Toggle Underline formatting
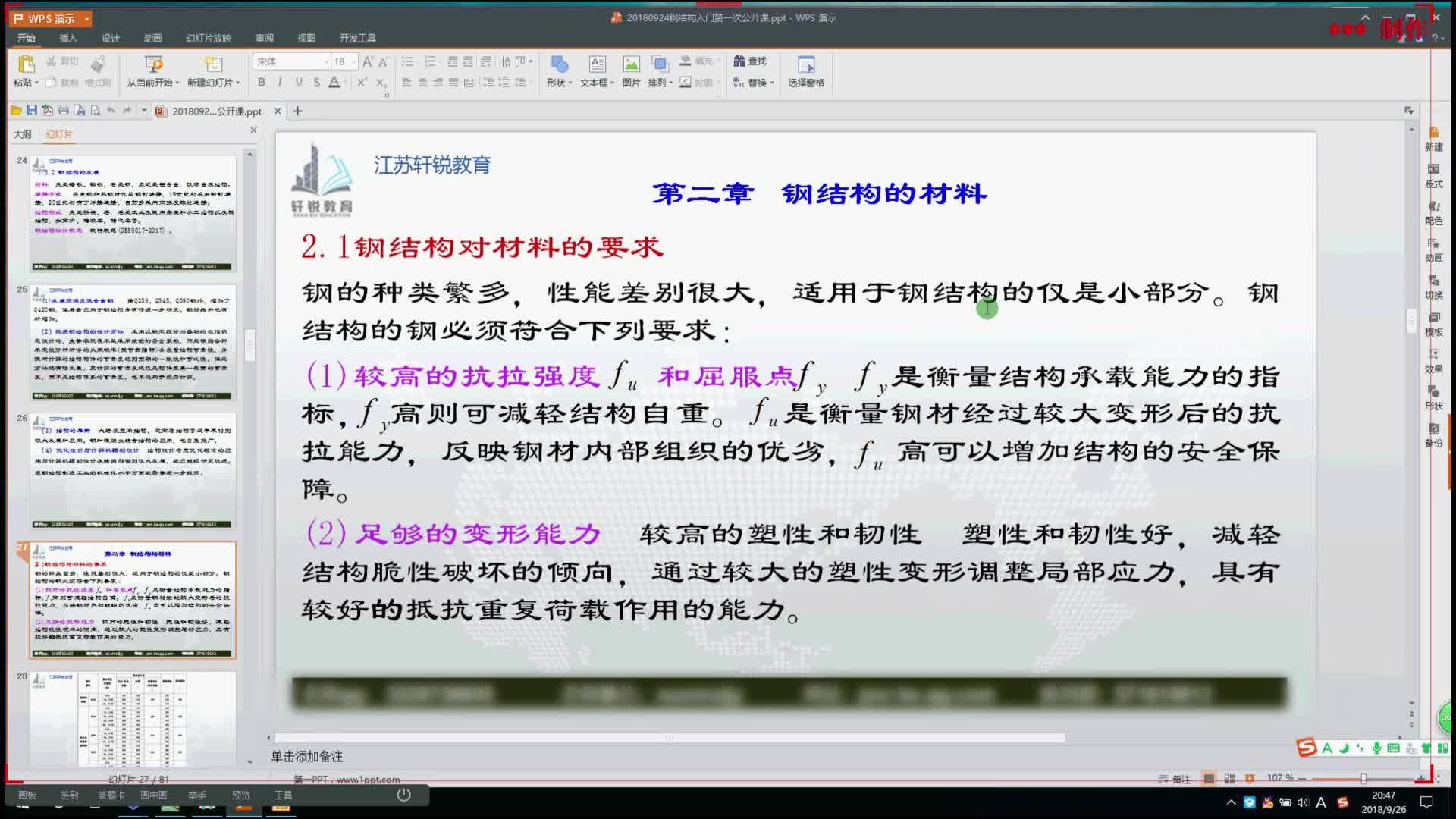Viewport: 1456px width, 819px height. (x=298, y=82)
